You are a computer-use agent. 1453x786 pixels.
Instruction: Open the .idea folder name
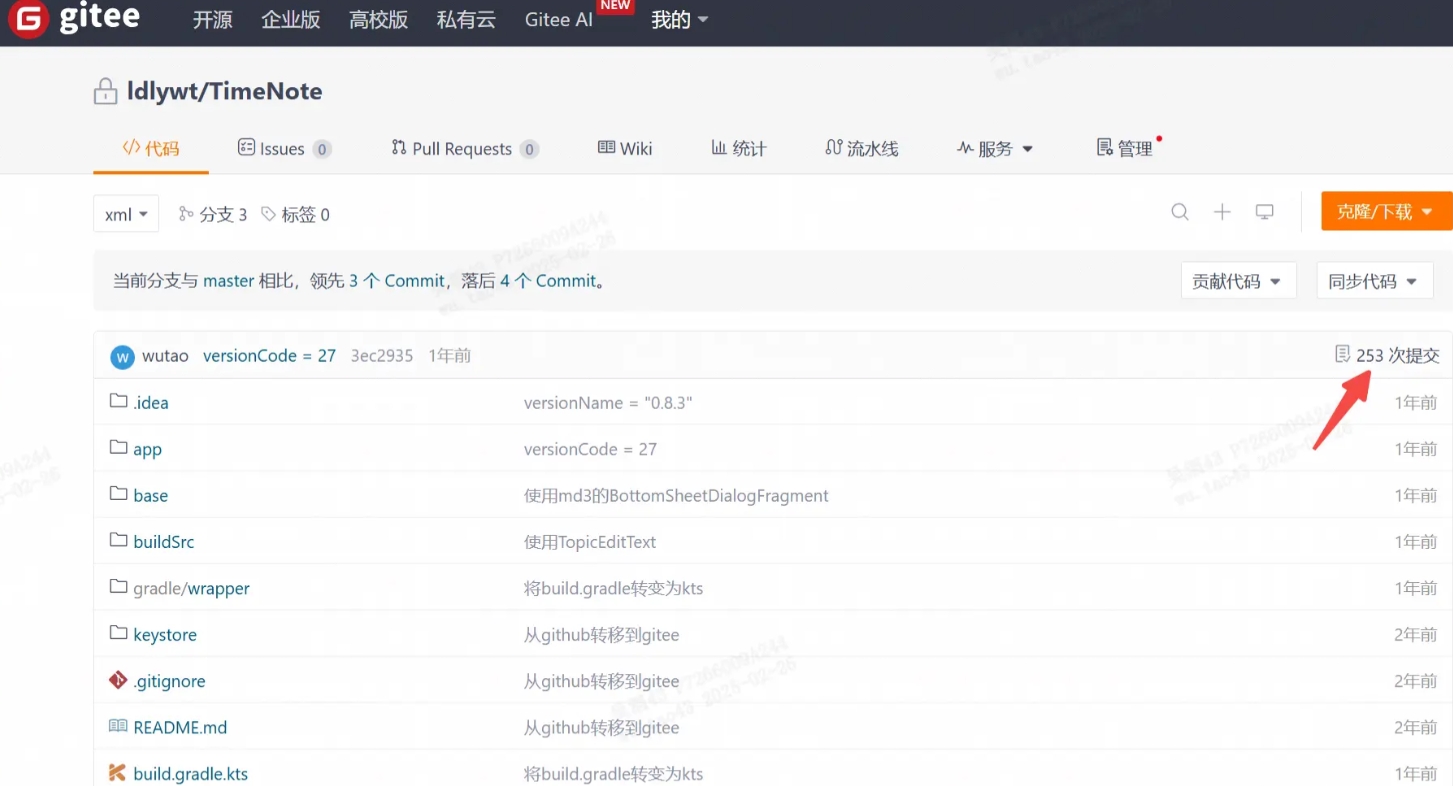[151, 403]
